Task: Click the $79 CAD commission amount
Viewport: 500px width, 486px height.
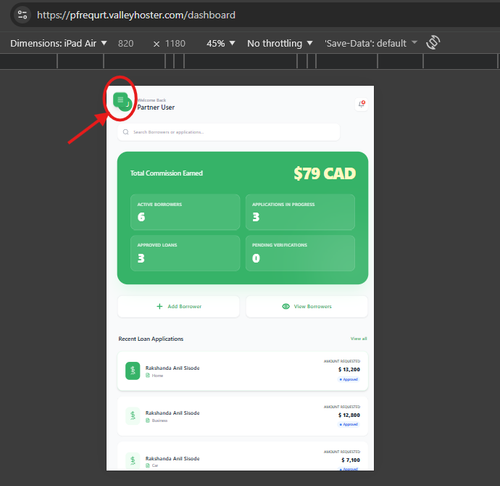Action: [x=325, y=173]
